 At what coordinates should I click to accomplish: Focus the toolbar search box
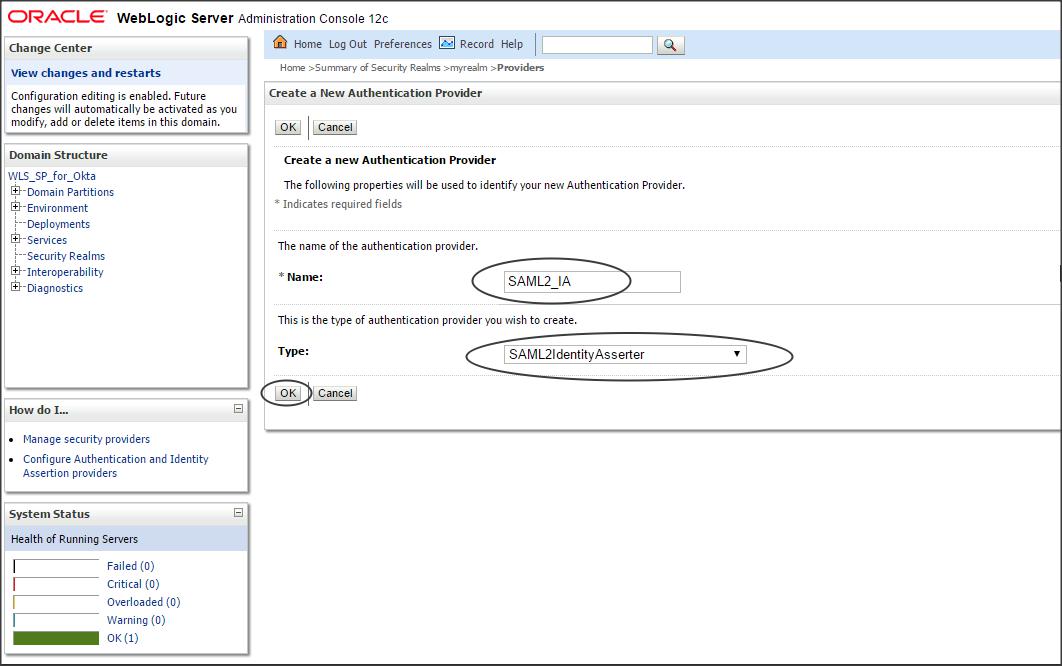click(597, 45)
